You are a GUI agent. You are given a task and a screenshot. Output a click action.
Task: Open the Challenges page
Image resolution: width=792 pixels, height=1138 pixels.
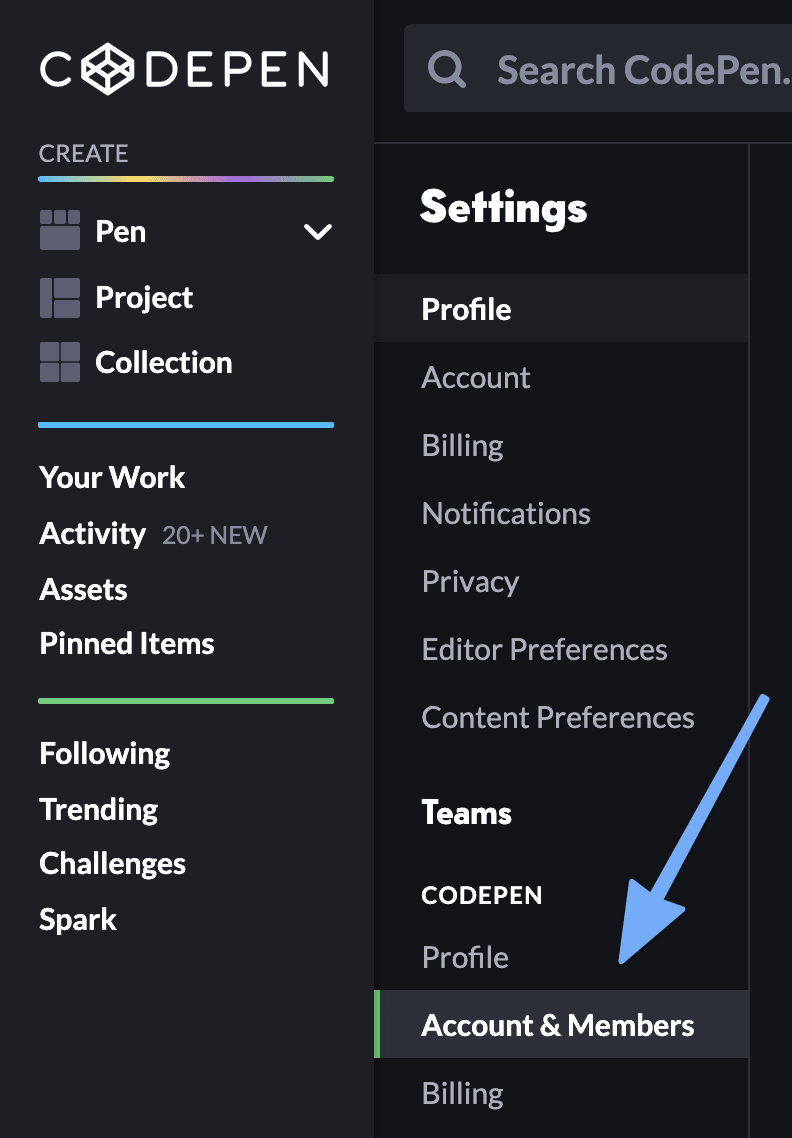tap(112, 863)
